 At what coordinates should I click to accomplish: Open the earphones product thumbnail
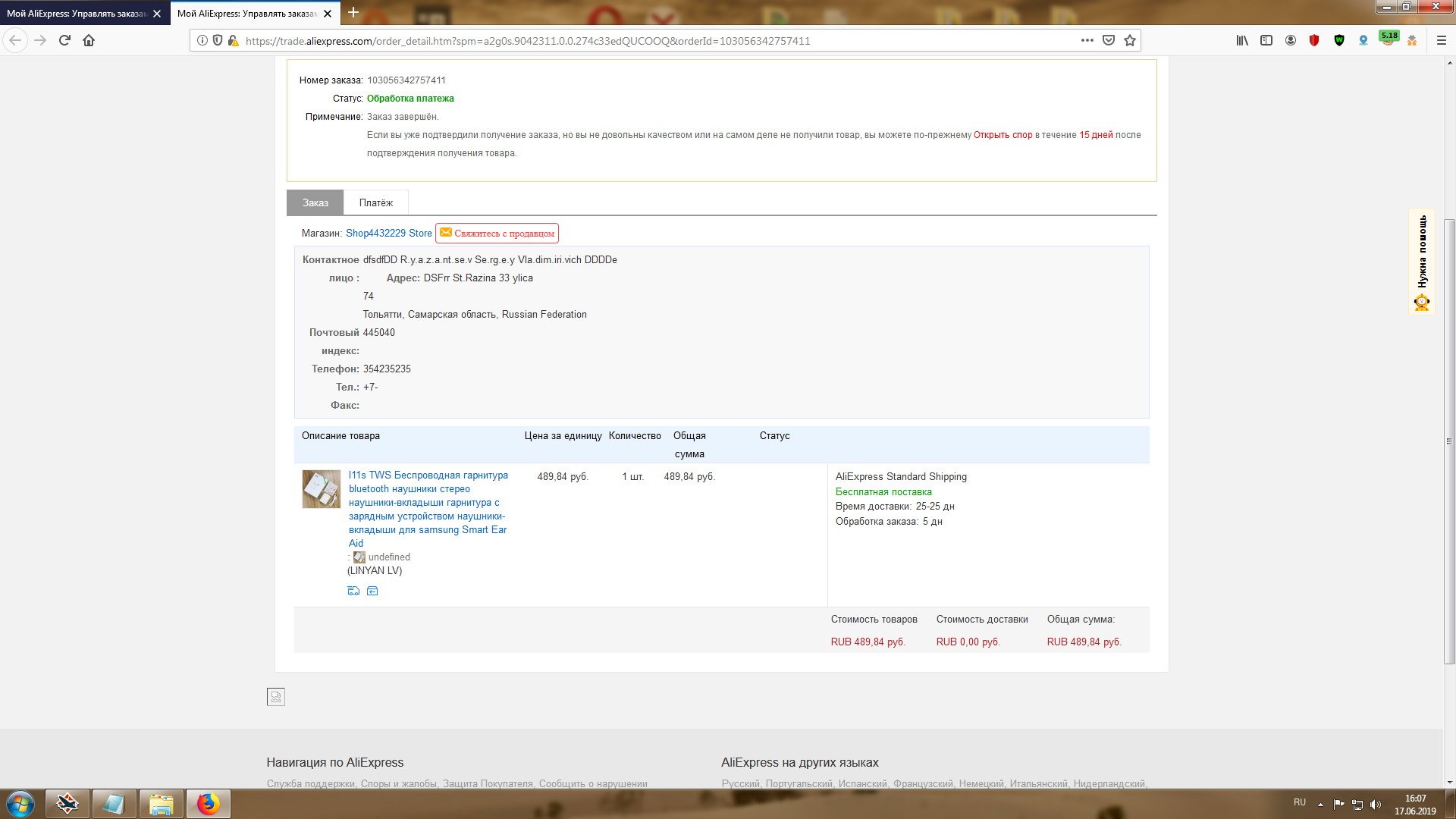322,489
